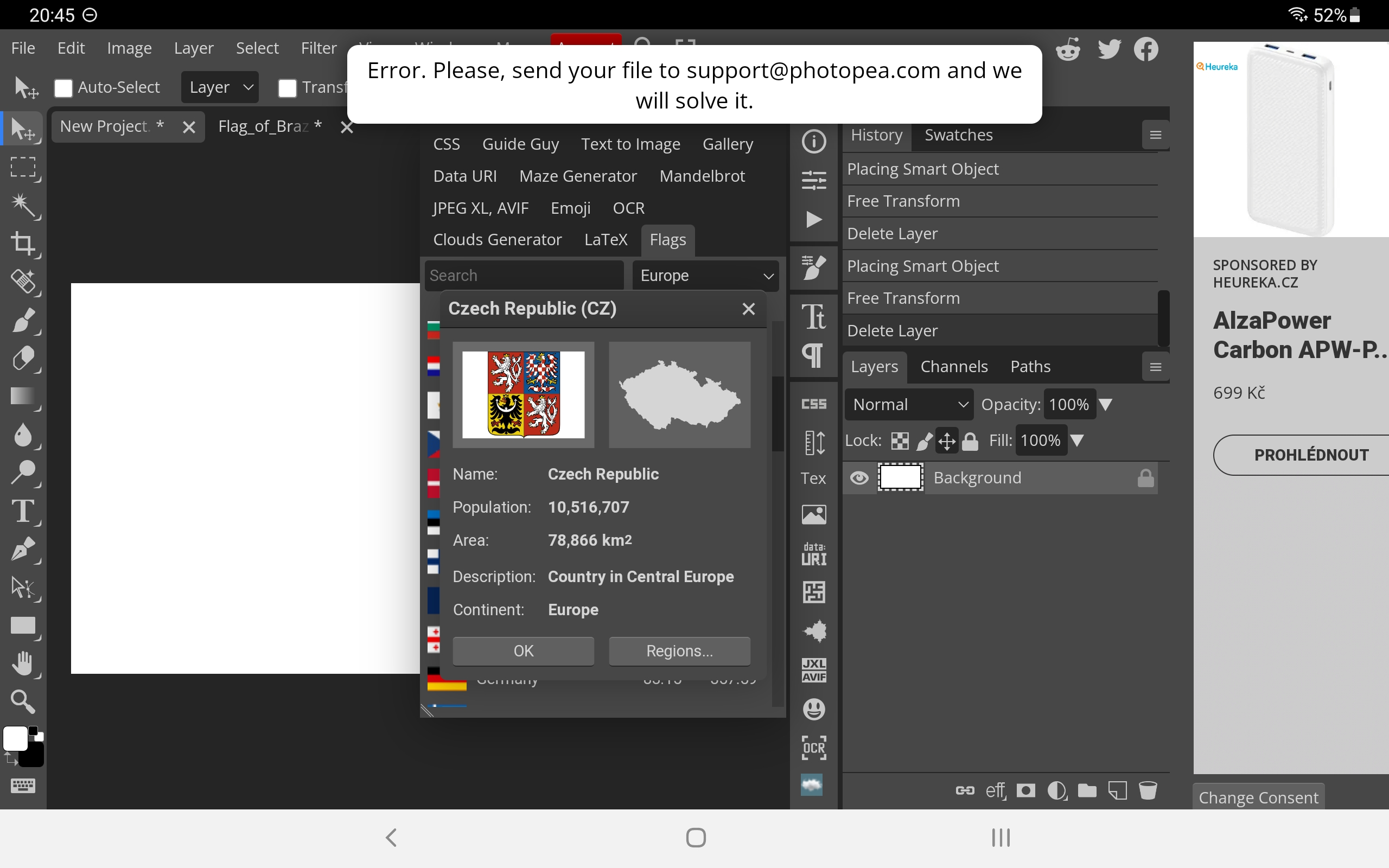The image size is (1389, 868).
Task: Click the Search field in the Flags panel
Action: [x=524, y=276]
